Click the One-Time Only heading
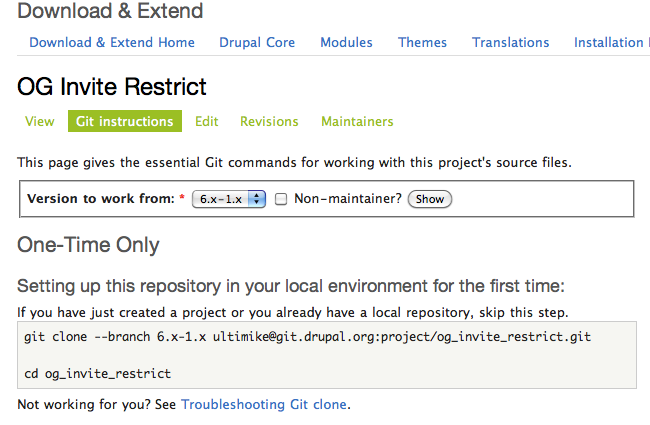The height and width of the screenshot is (425, 650). (88, 245)
